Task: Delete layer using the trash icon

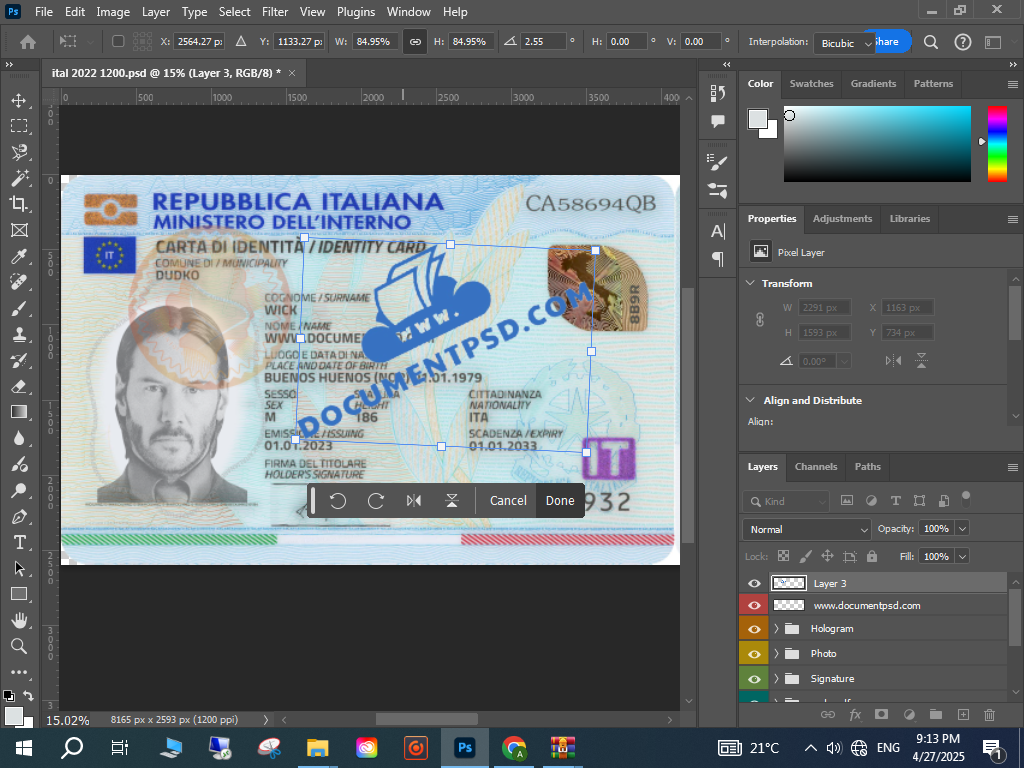Action: (x=989, y=714)
